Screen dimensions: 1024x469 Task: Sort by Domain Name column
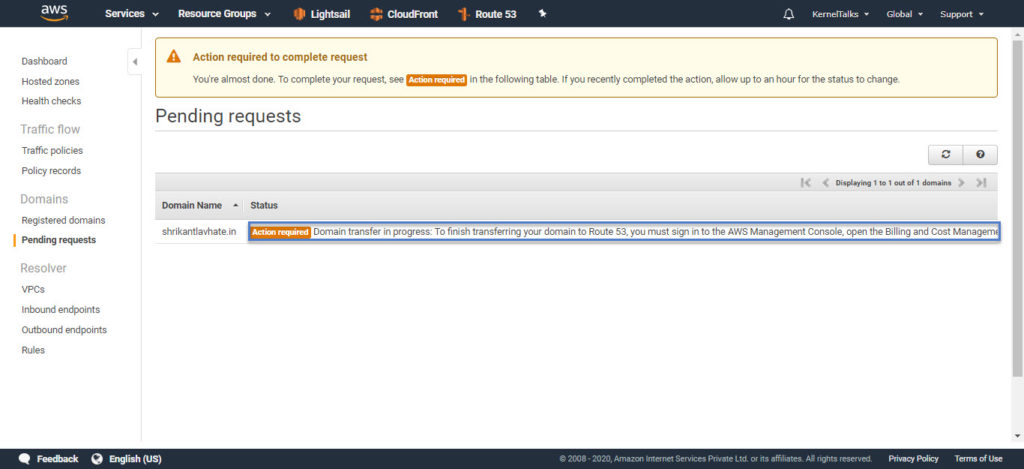pos(199,205)
